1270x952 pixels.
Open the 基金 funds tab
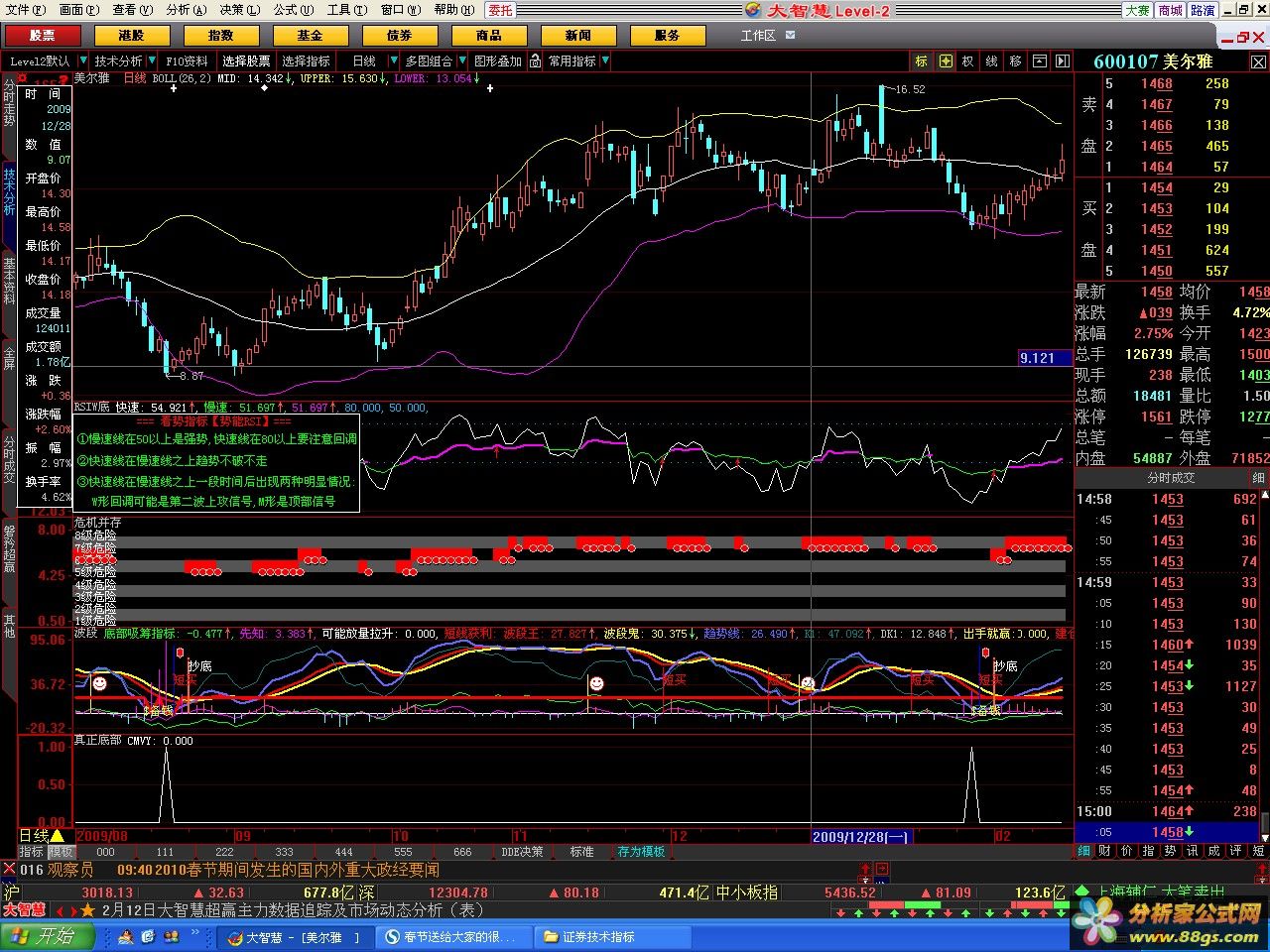(310, 35)
